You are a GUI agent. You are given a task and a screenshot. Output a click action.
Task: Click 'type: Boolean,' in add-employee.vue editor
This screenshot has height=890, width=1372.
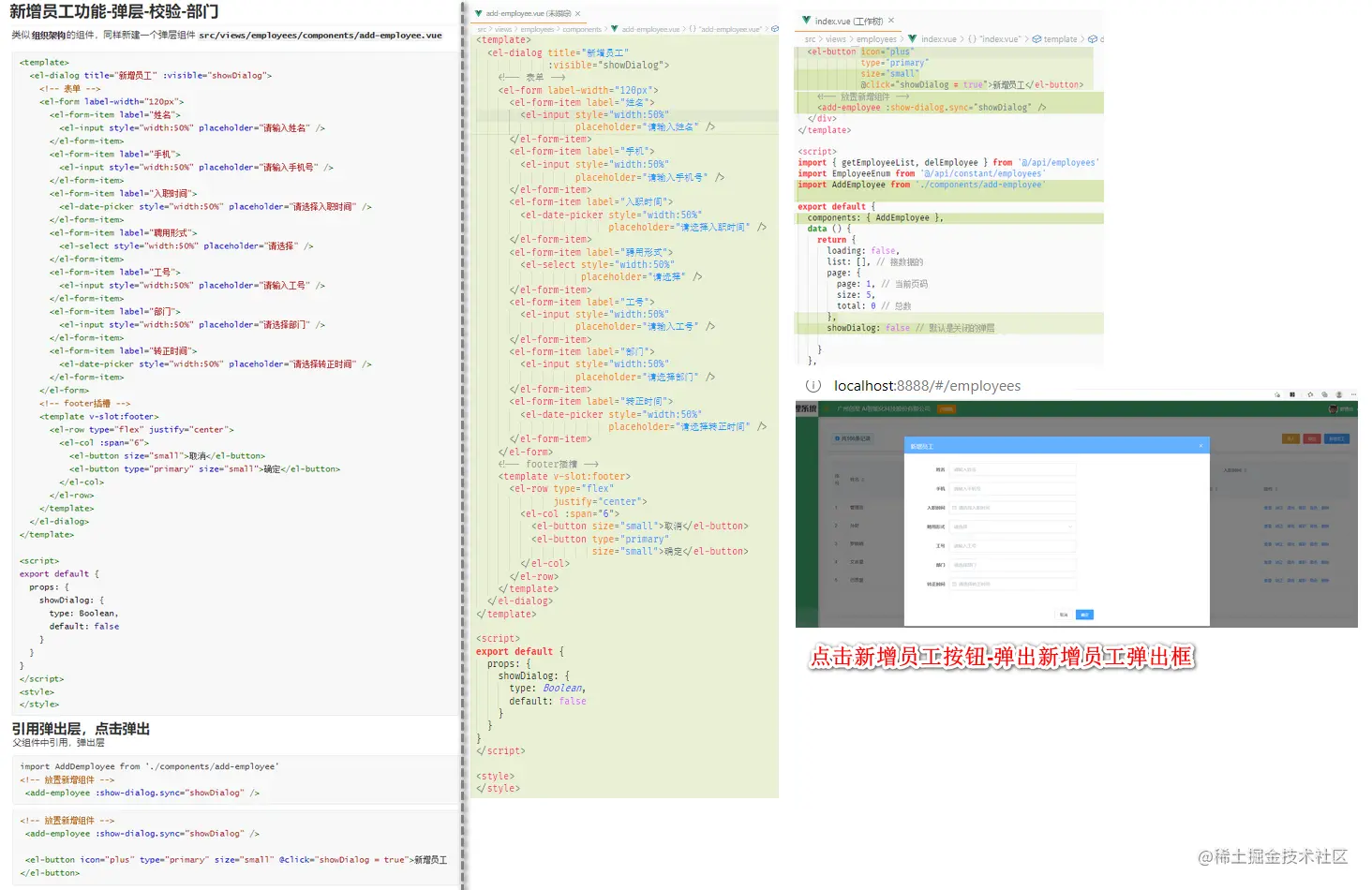pos(547,689)
